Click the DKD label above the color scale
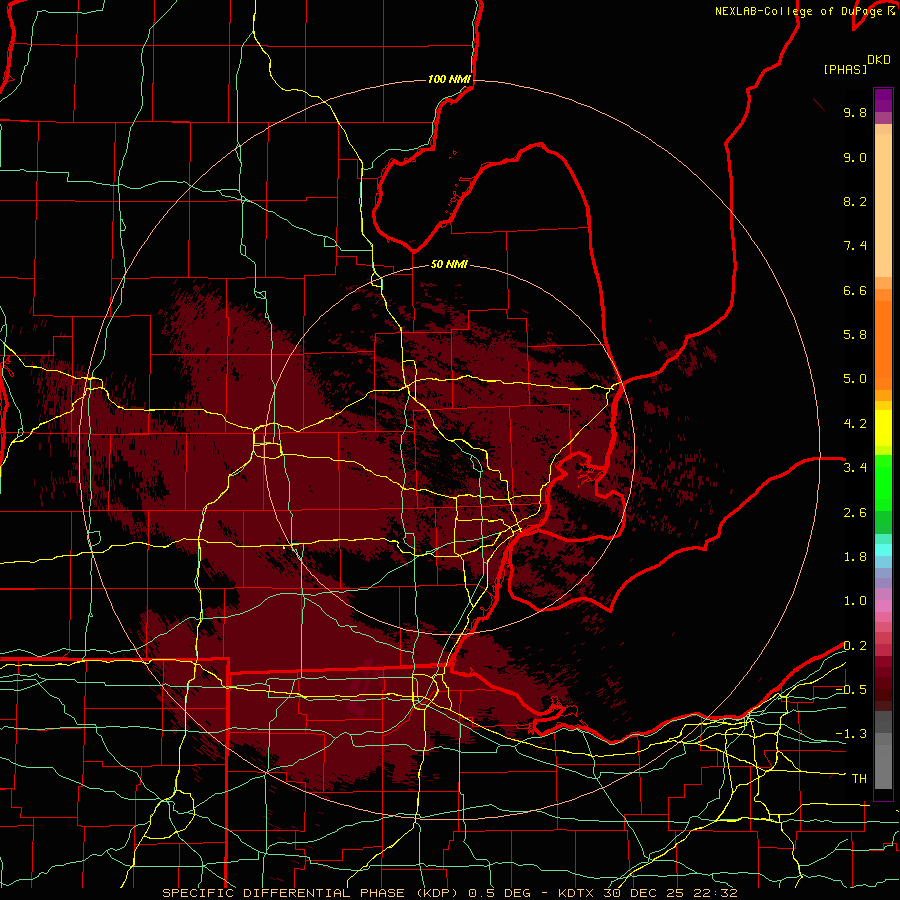Viewport: 900px width, 900px height. pyautogui.click(x=879, y=60)
